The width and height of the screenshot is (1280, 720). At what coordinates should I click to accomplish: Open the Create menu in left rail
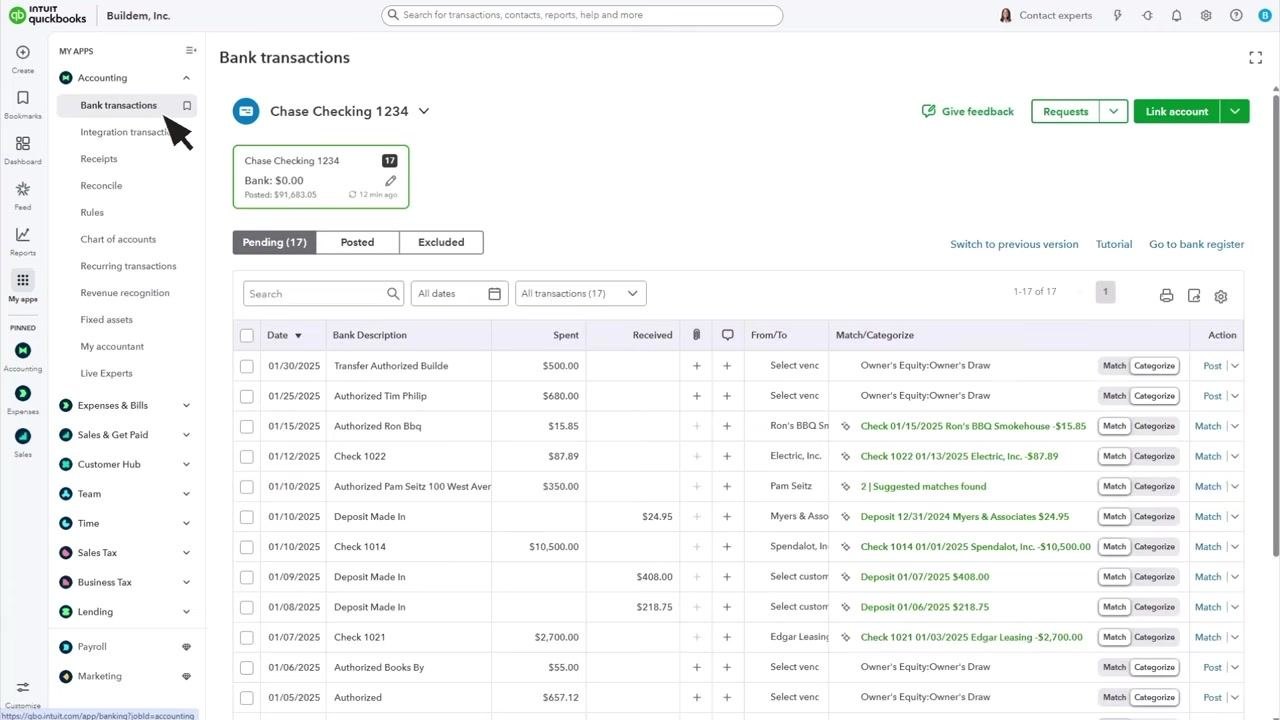point(23,59)
